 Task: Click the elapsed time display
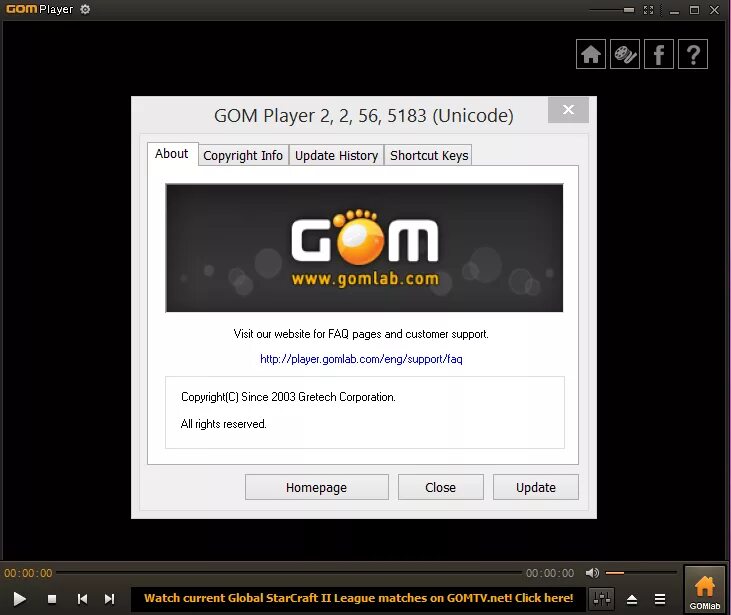(28, 573)
